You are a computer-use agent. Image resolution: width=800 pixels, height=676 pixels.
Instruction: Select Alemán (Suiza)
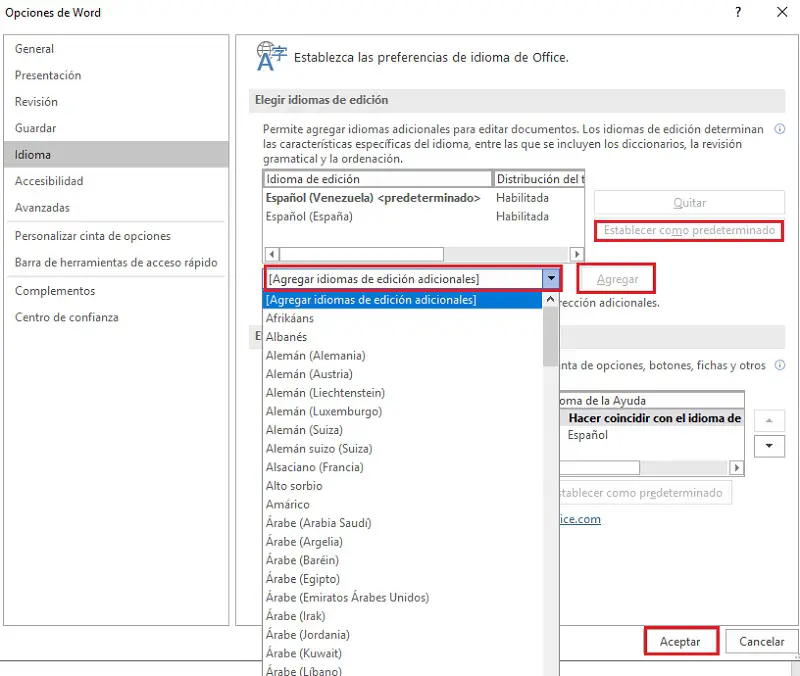coord(402,430)
